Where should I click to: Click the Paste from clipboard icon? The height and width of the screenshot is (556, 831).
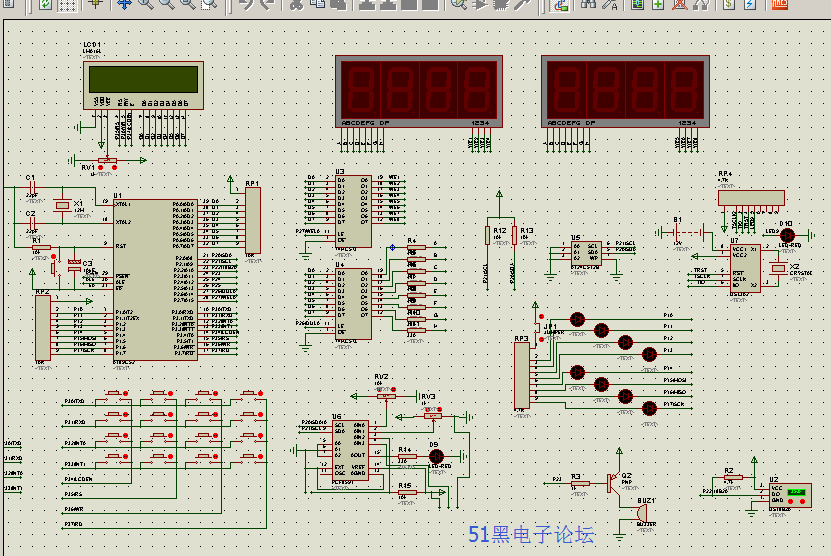click(x=338, y=4)
